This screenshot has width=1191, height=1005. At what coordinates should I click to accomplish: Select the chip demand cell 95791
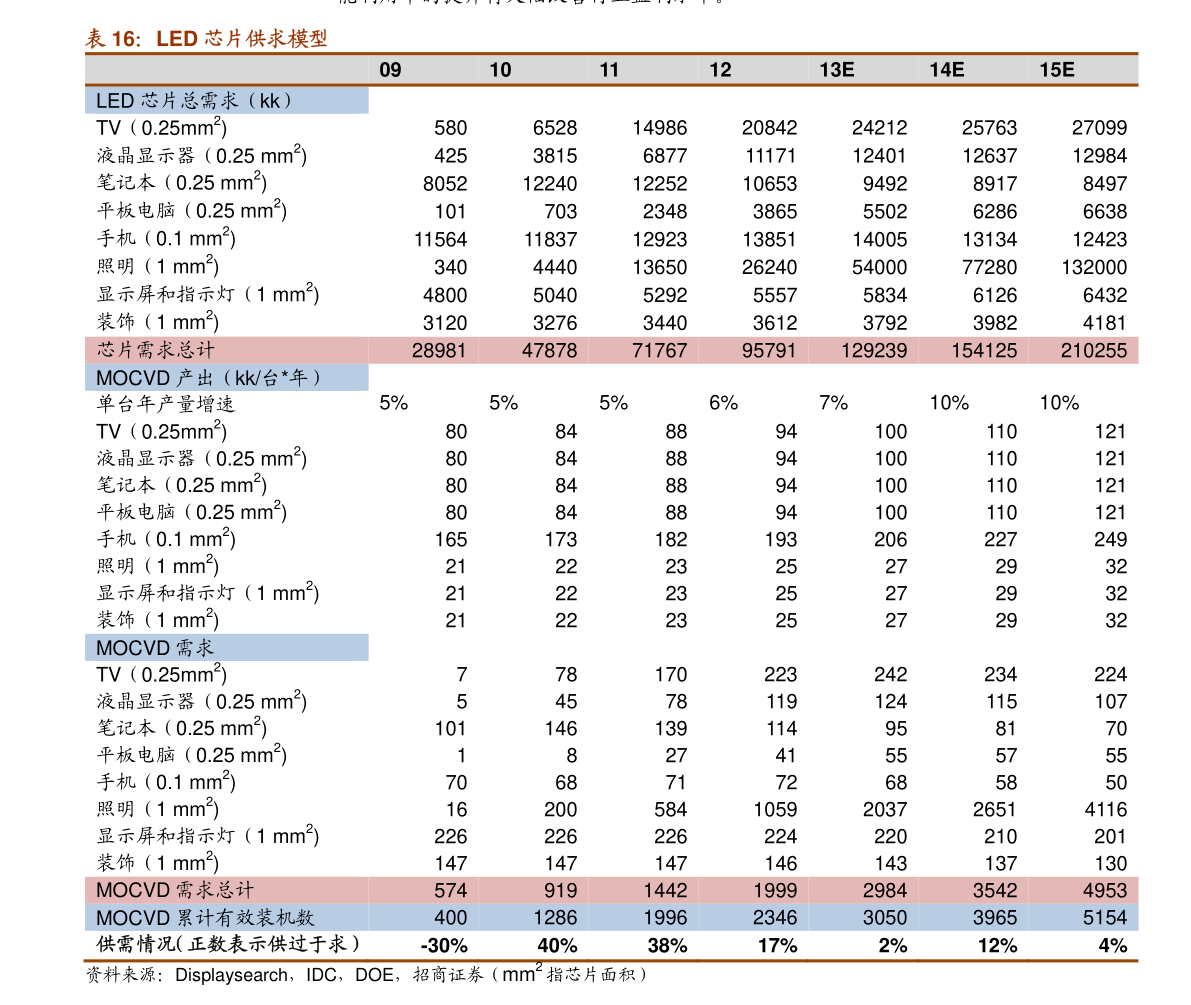coord(769,350)
